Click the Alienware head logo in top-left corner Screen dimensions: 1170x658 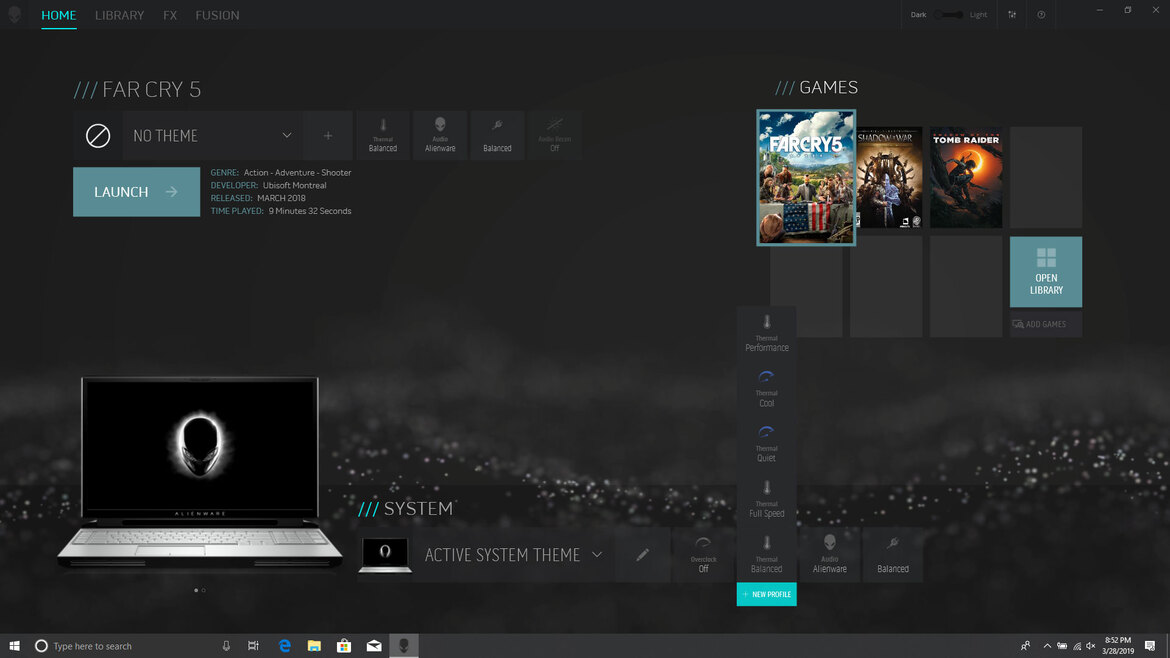coord(14,14)
